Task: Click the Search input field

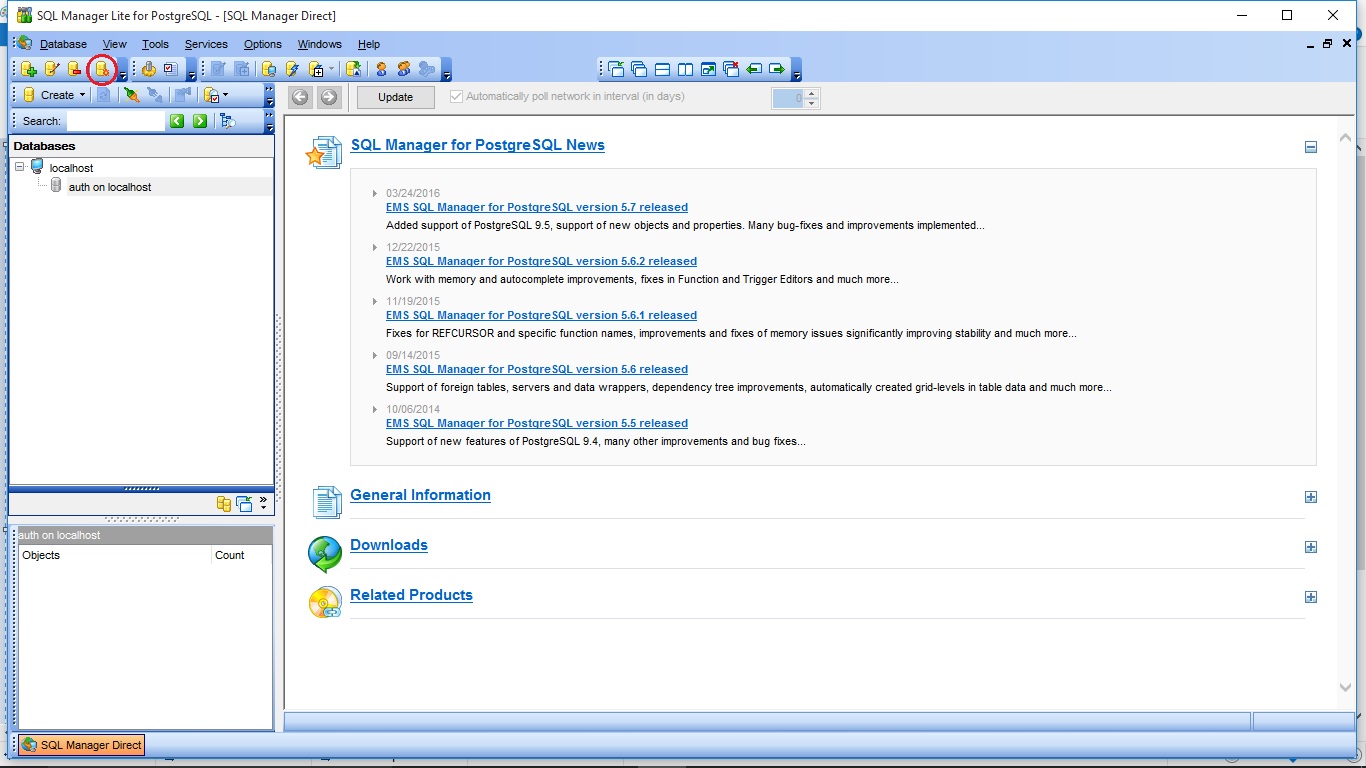Action: [115, 121]
